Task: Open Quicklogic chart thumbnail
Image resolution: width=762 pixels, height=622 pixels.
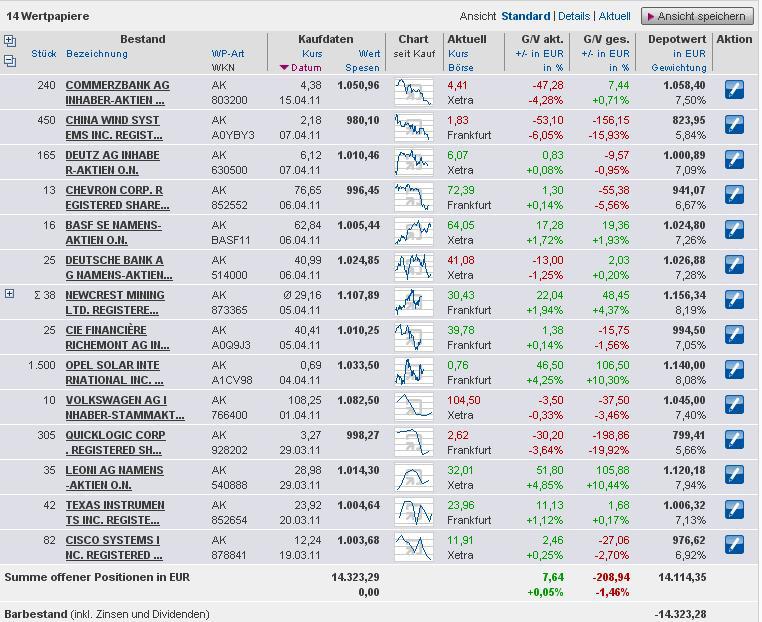Action: click(x=414, y=442)
